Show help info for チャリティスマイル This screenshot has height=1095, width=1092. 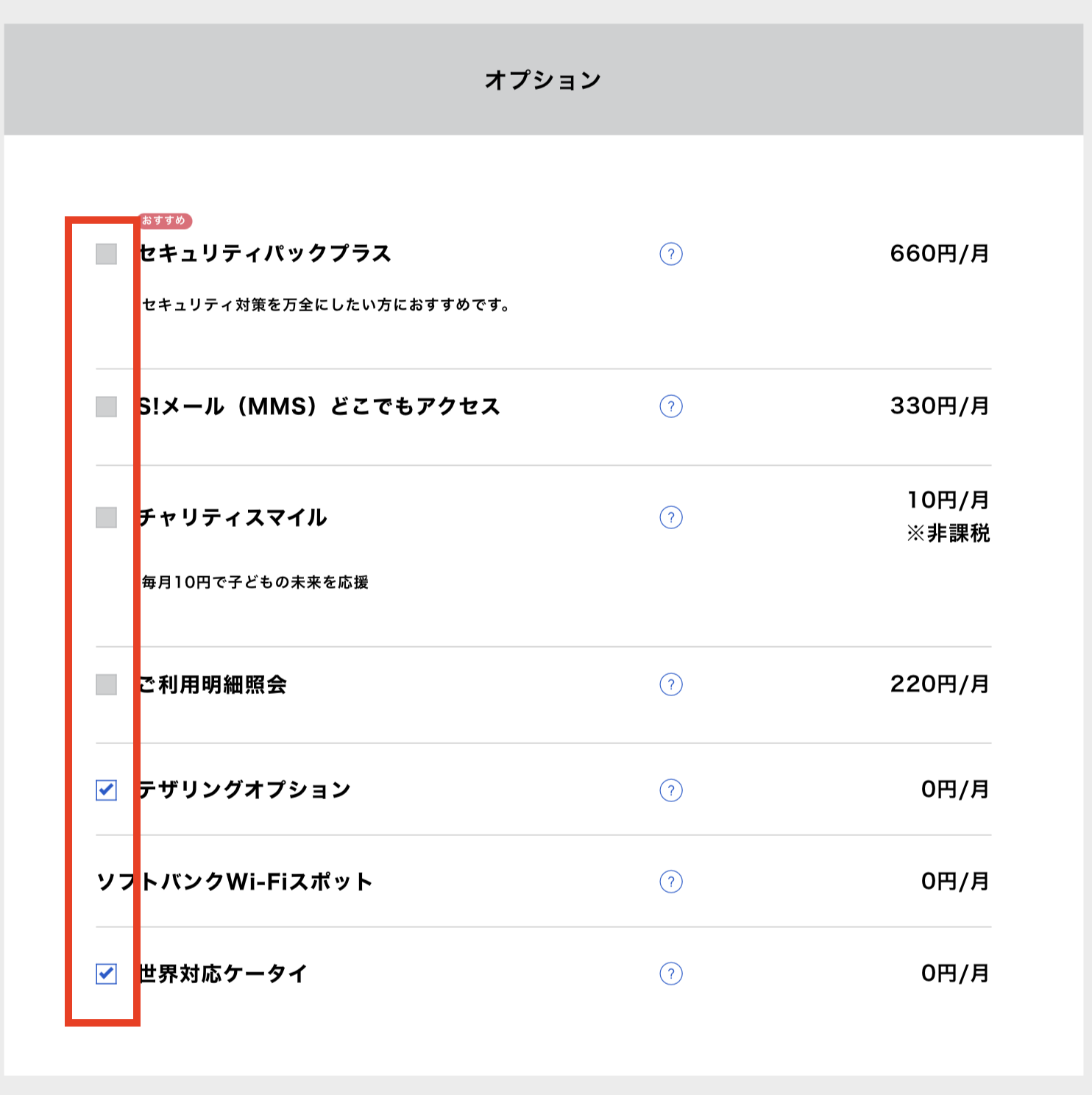tap(671, 517)
